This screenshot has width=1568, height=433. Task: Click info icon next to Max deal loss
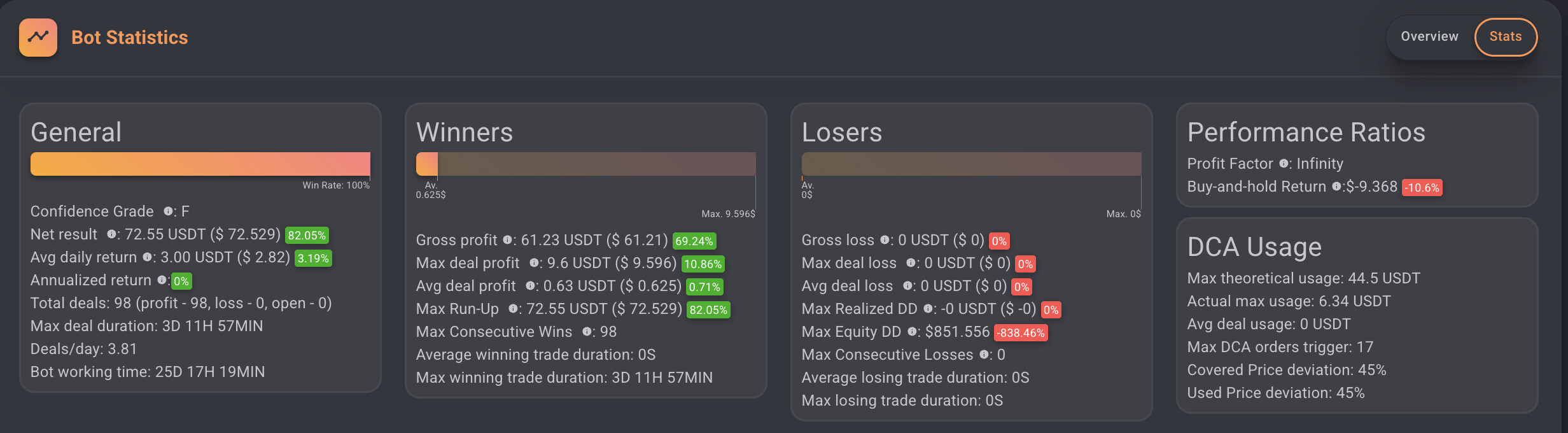click(x=911, y=263)
